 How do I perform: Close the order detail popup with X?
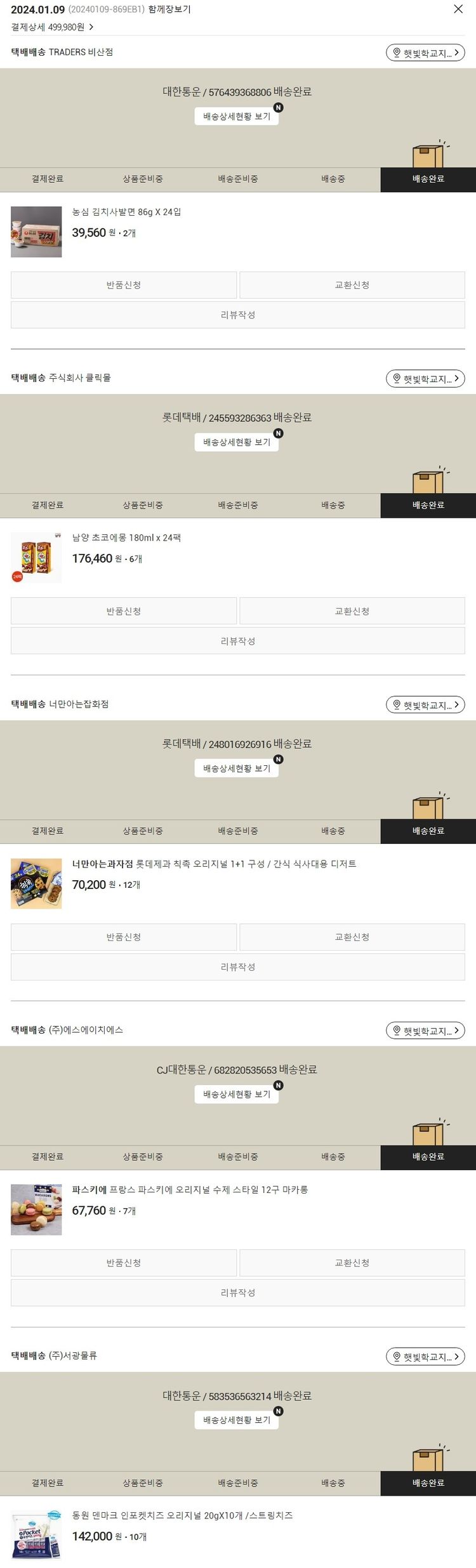point(458,9)
